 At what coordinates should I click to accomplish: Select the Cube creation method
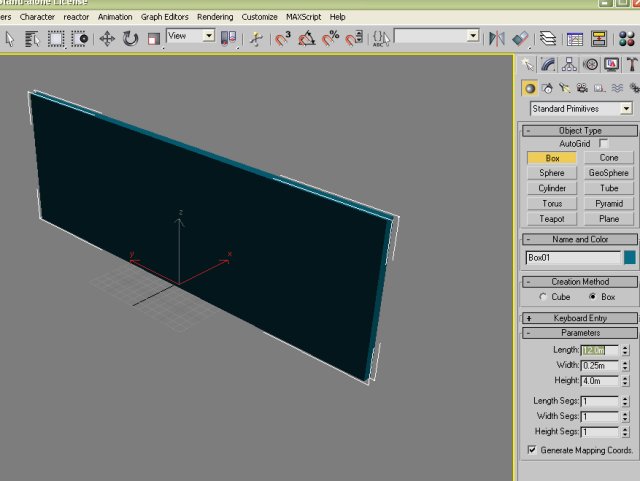point(542,297)
